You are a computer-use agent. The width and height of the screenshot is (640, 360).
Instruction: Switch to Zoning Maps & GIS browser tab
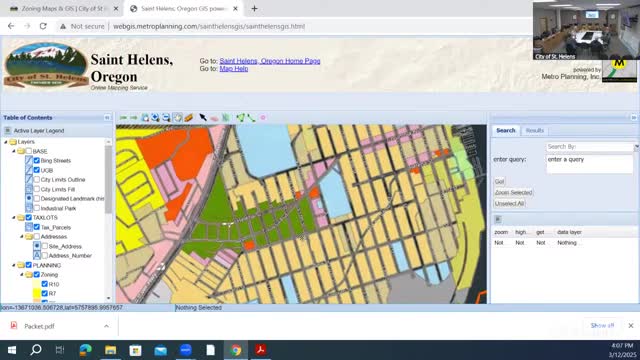[x=62, y=9]
